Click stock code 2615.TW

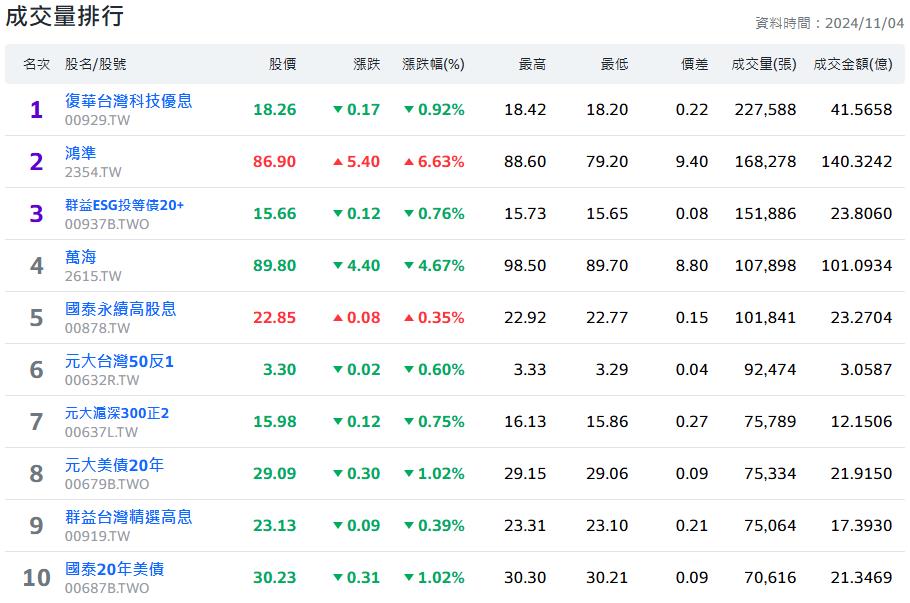pos(93,276)
